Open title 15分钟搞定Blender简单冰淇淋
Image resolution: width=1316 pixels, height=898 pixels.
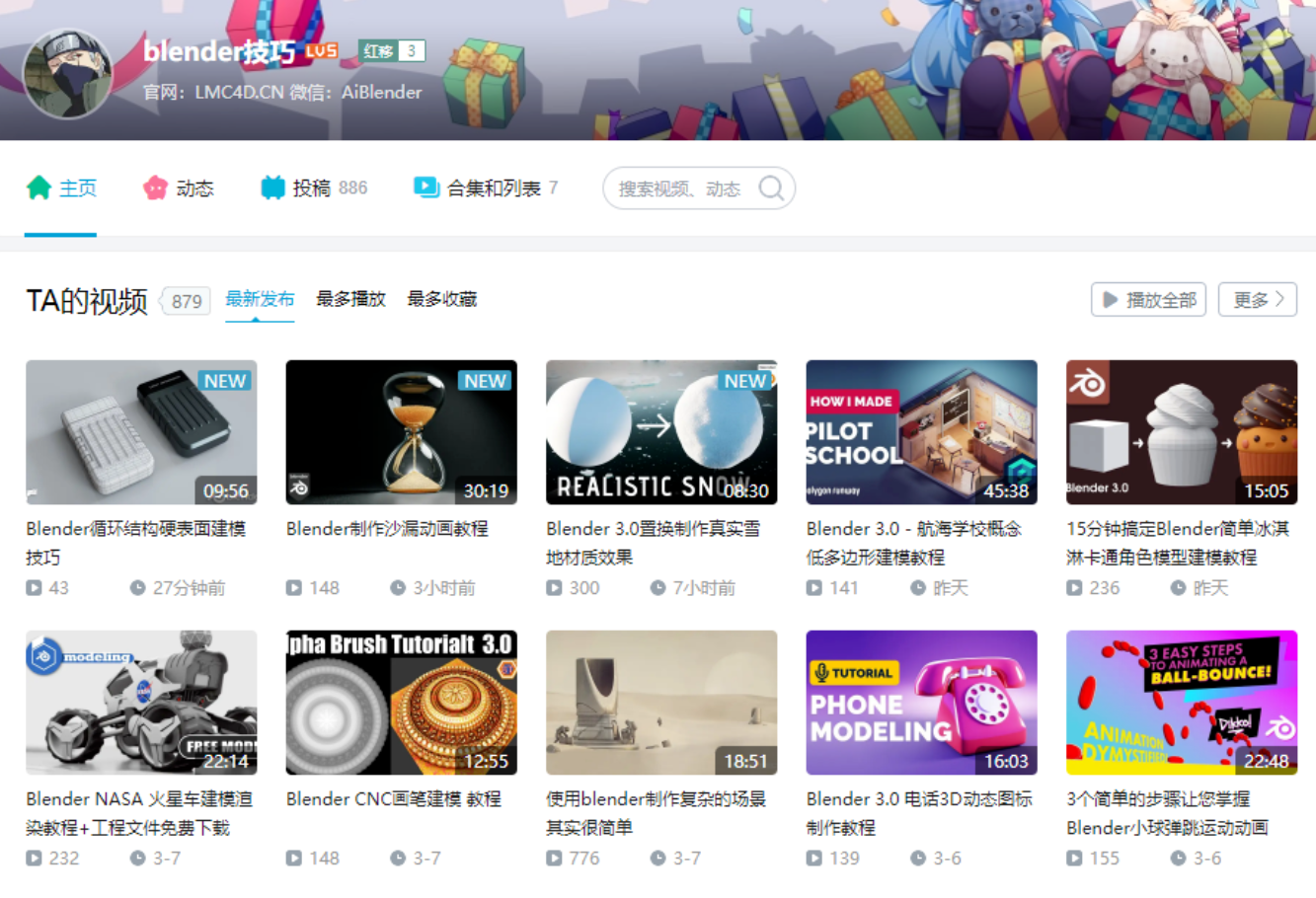pos(1178,543)
